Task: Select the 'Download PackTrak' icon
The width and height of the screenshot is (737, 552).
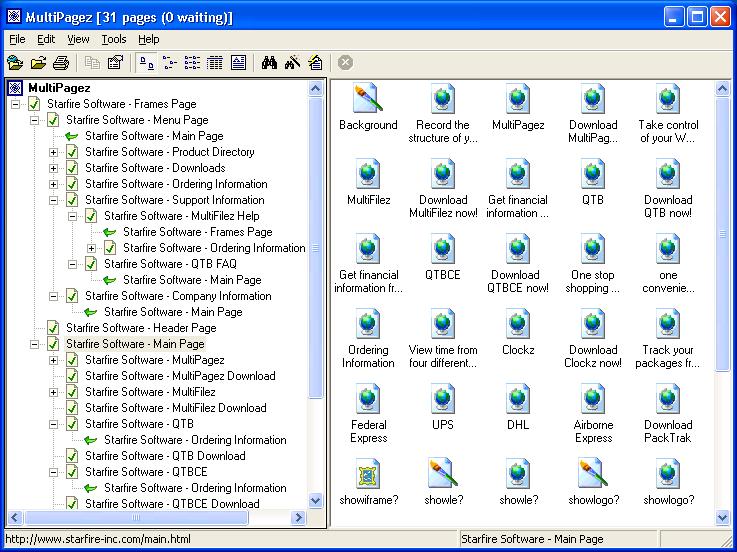Action: pyautogui.click(x=668, y=399)
